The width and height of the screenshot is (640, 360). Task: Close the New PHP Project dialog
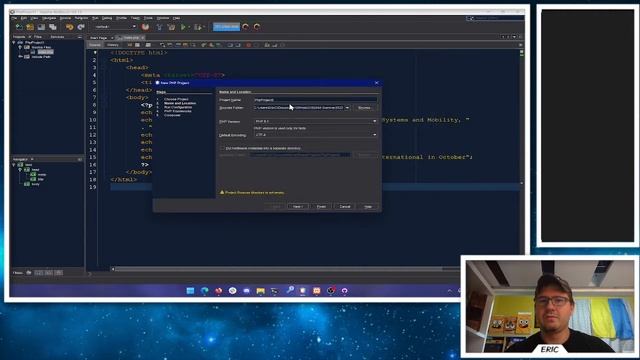point(376,83)
